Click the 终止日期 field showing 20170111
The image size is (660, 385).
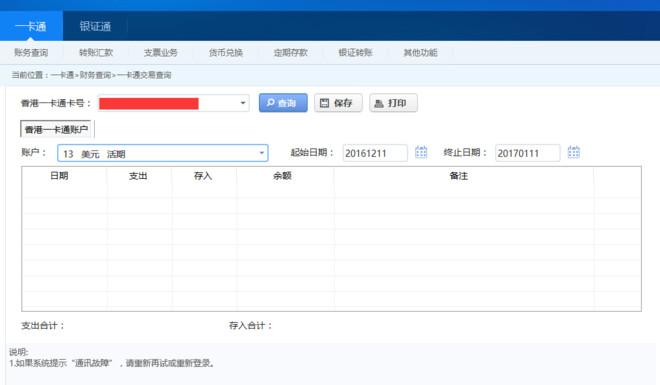pyautogui.click(x=527, y=153)
